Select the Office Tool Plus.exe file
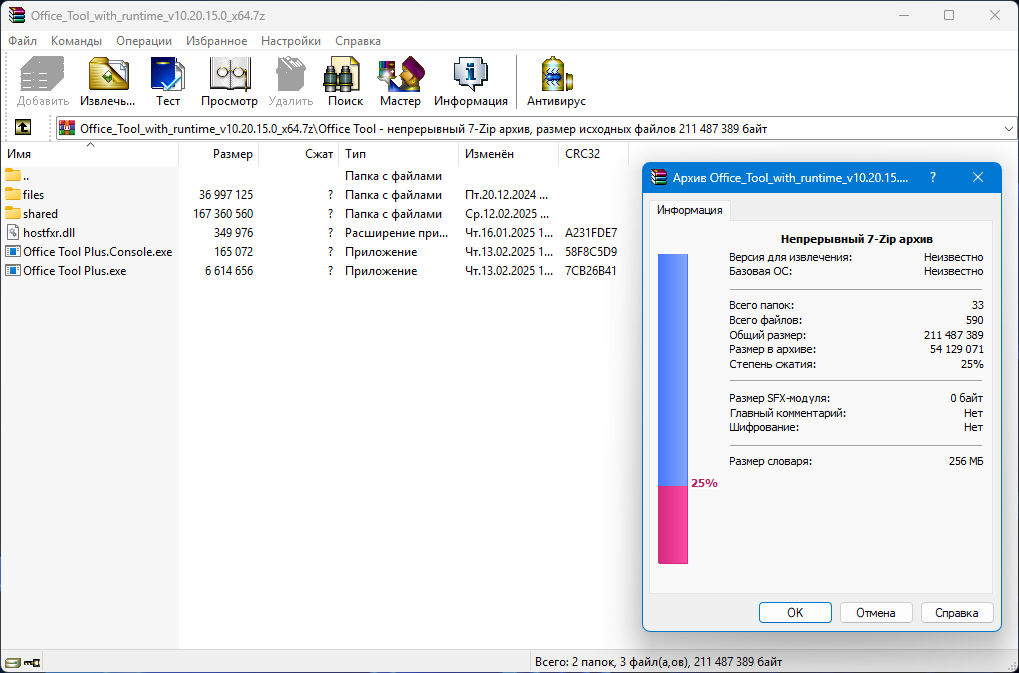1019x673 pixels. tap(74, 271)
